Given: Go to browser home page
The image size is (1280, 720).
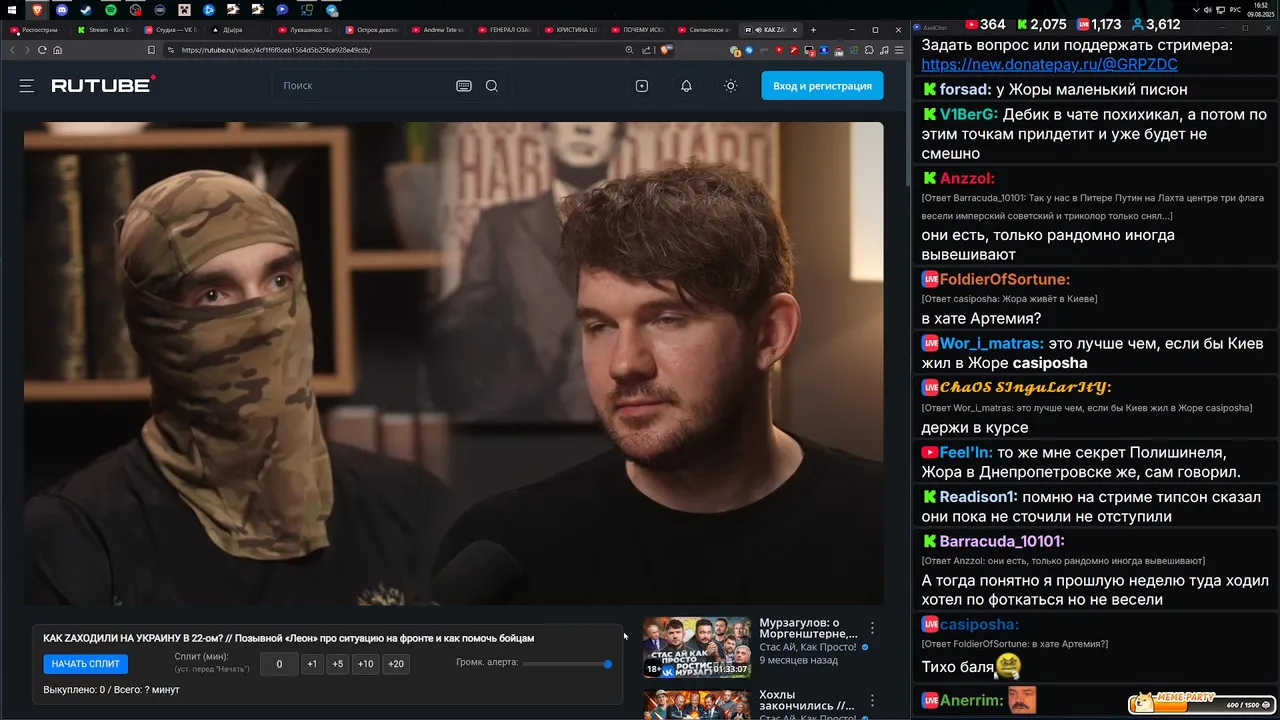Looking at the screenshot, I should (57, 50).
